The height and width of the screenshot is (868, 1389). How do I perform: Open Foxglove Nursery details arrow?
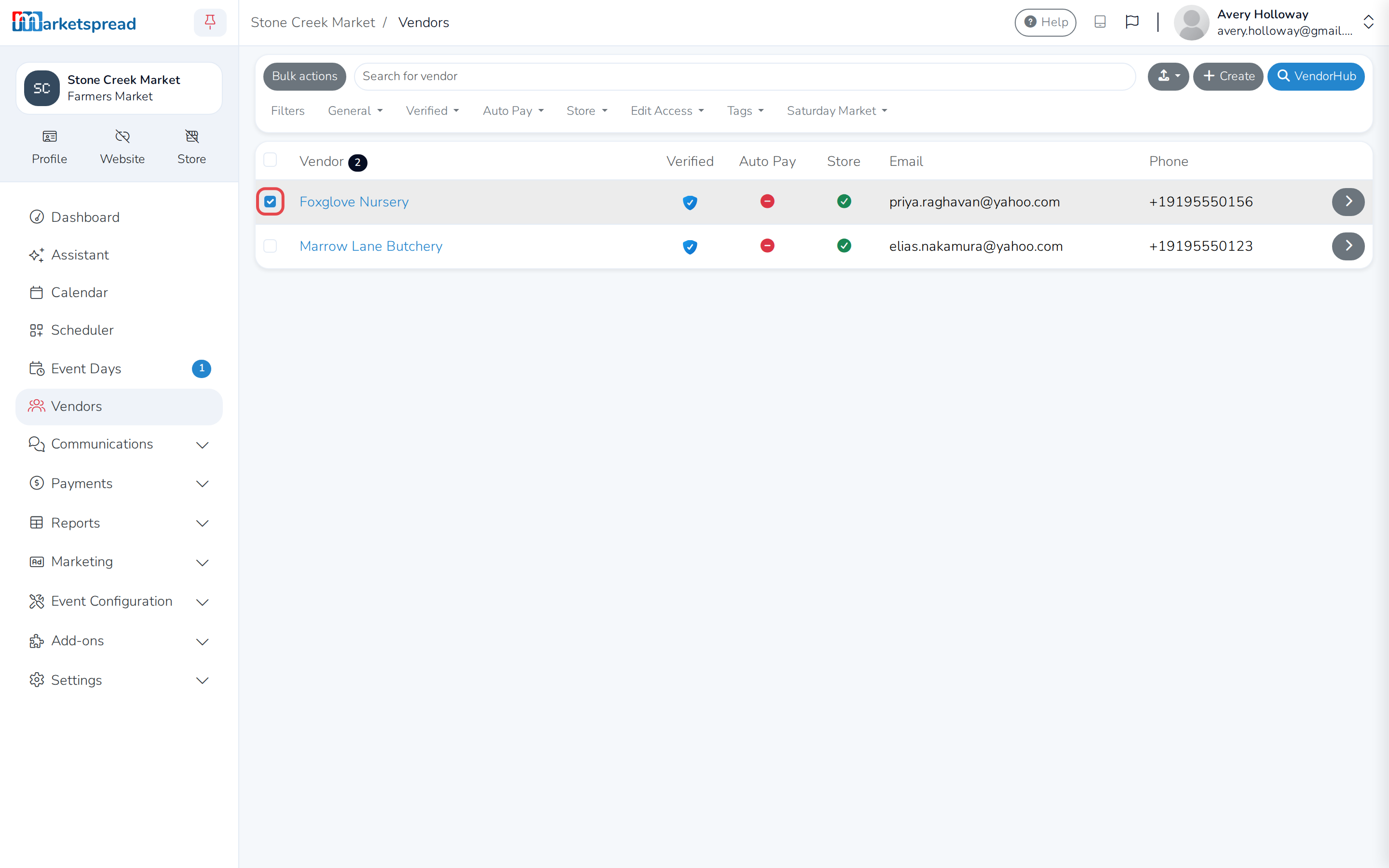[1348, 202]
